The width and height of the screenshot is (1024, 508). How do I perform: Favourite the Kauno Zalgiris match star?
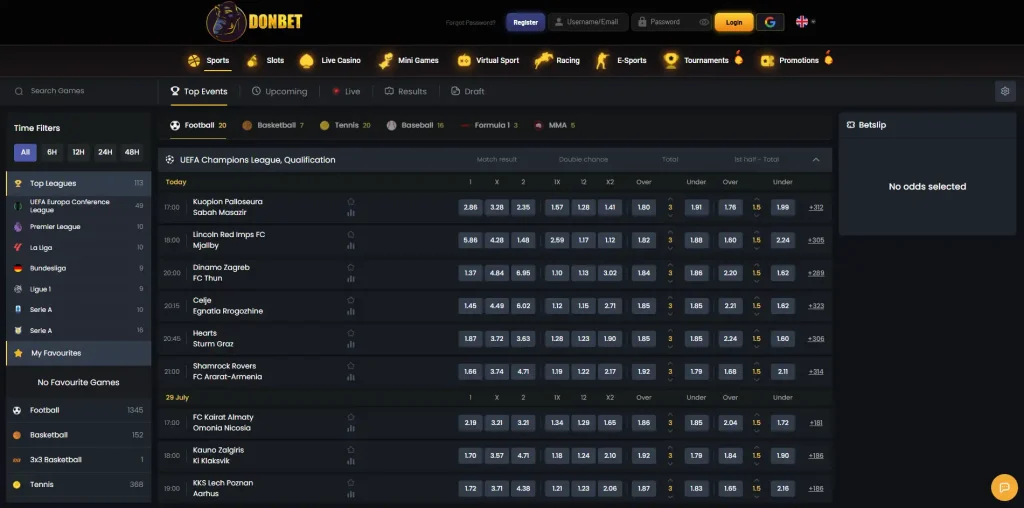[351, 450]
